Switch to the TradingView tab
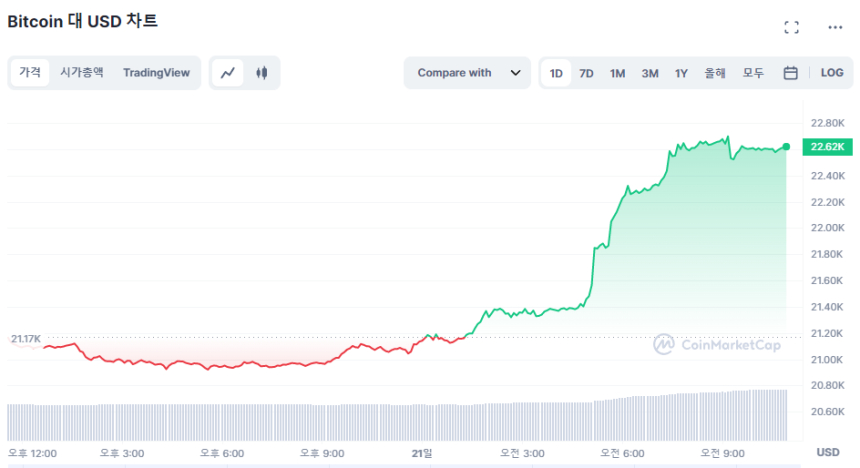The image size is (860, 468). point(156,72)
